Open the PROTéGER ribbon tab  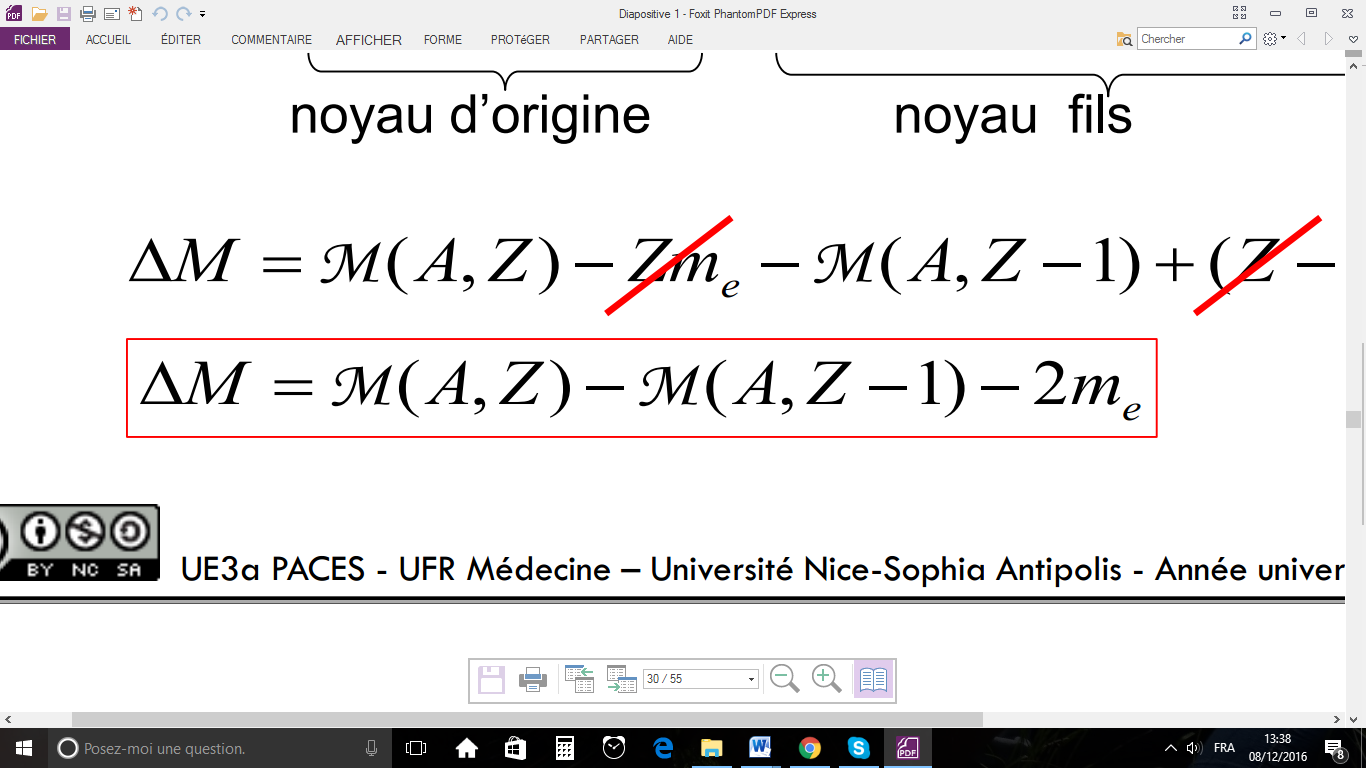[x=520, y=40]
